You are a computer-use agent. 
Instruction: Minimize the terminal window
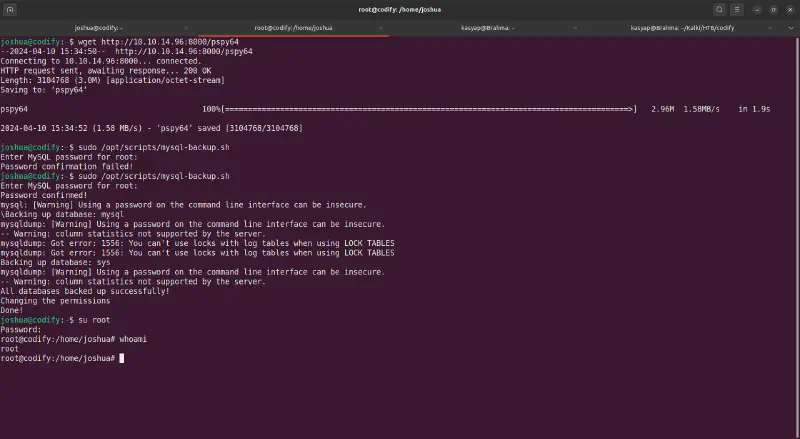[757, 9]
